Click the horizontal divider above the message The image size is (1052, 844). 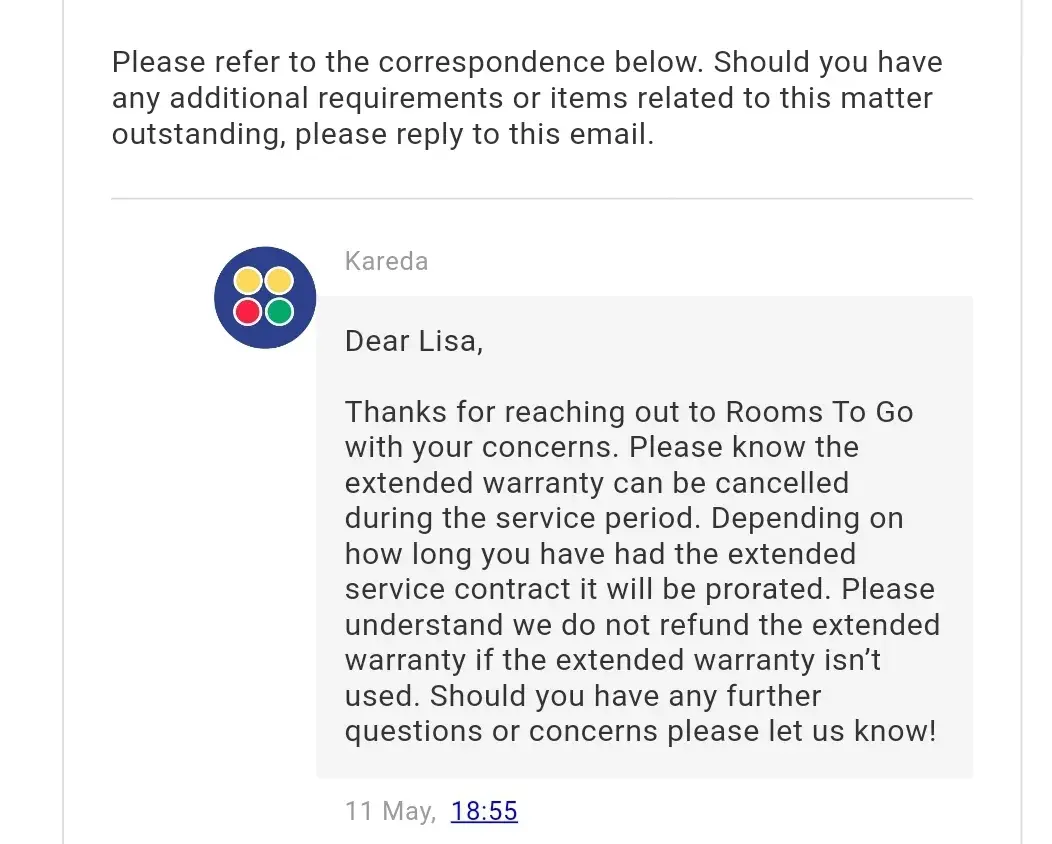click(541, 199)
